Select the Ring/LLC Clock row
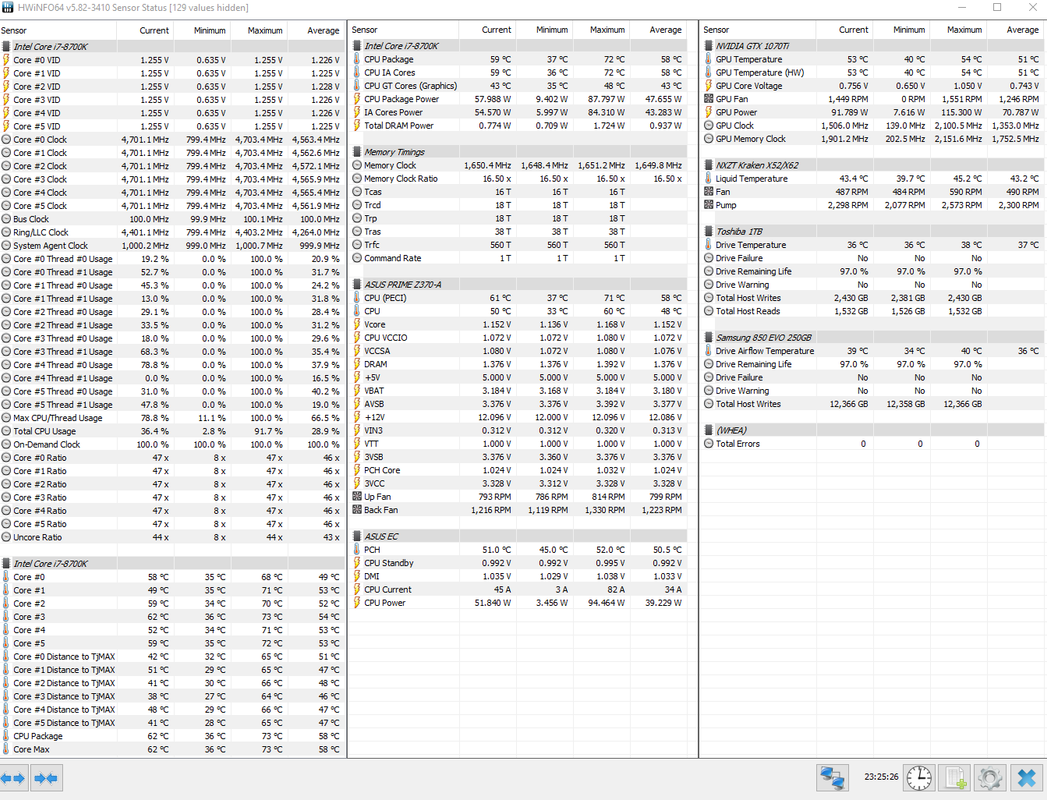This screenshot has height=800, width=1047. 172,232
